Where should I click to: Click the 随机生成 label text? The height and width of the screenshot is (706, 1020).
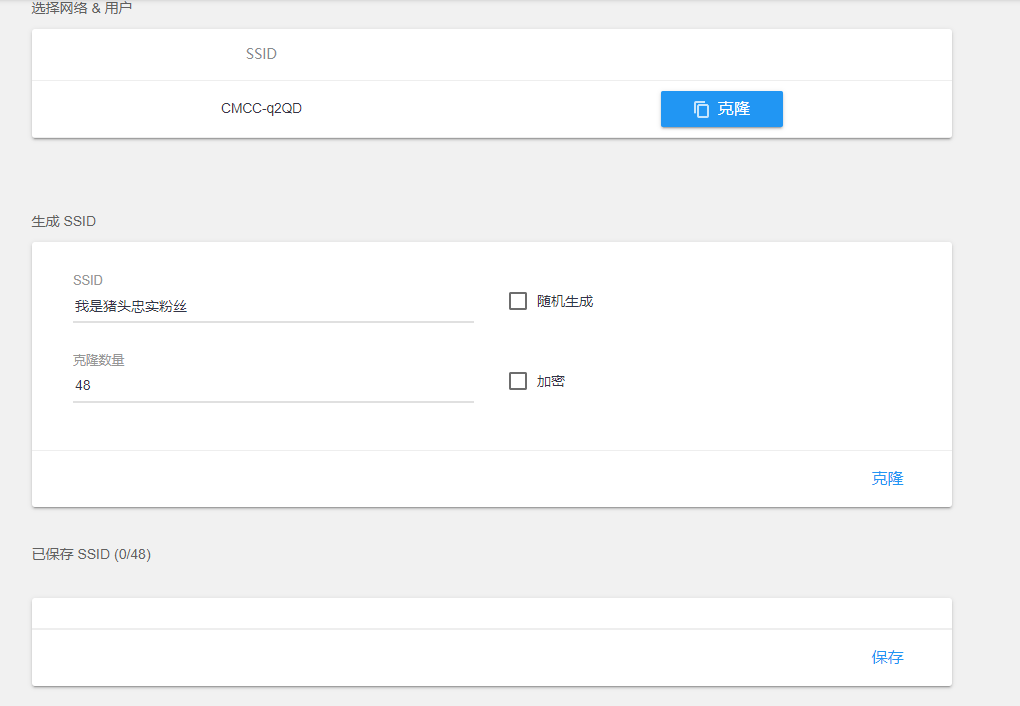point(565,301)
